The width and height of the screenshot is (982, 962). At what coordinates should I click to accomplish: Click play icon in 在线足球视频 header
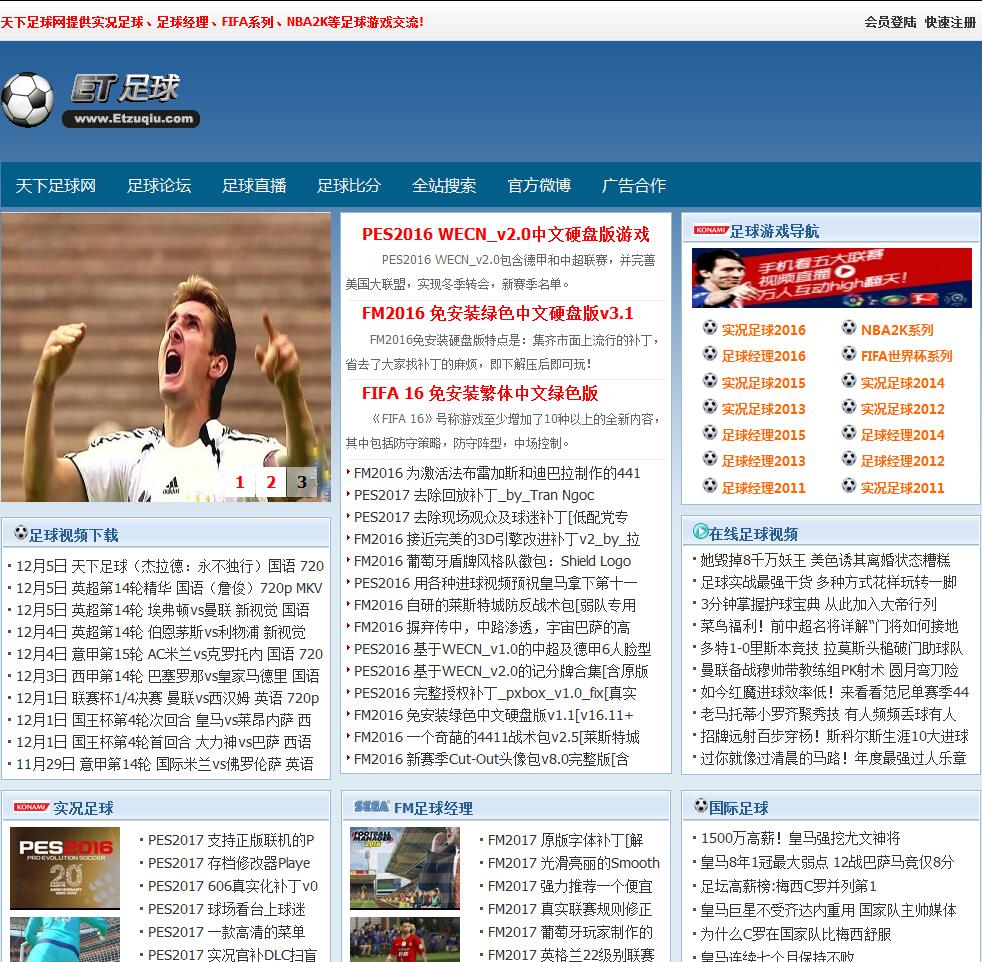pos(700,532)
